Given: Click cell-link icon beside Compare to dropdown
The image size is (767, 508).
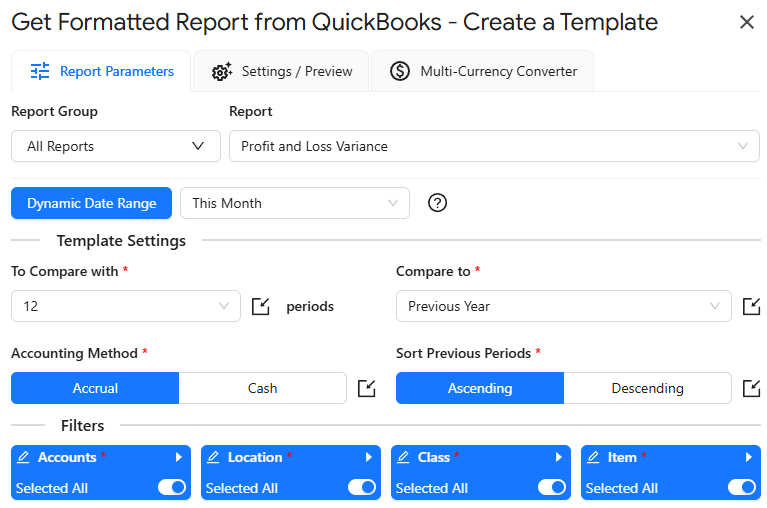Looking at the screenshot, I should point(751,307).
